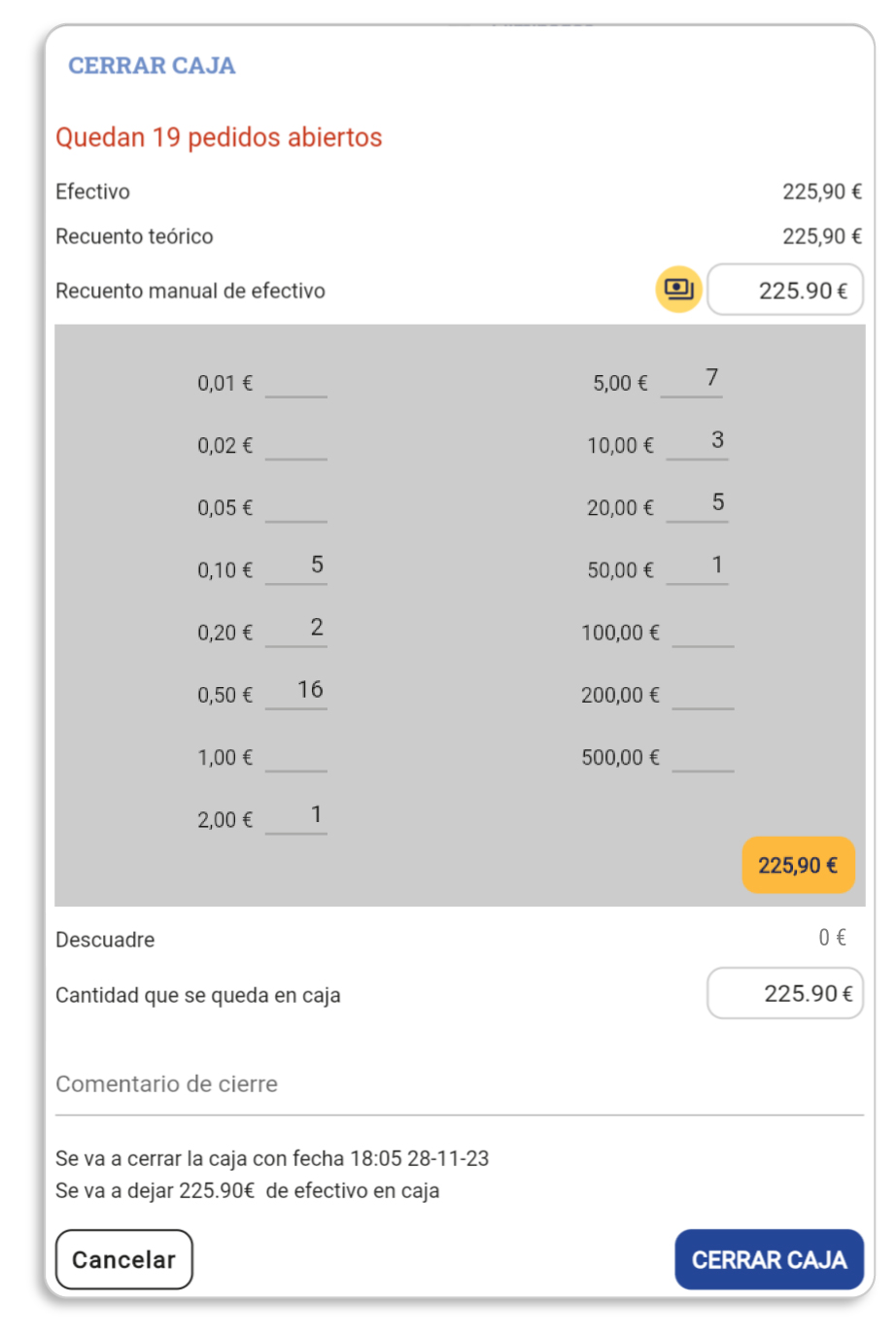Viewport: 896px width, 1340px height.
Task: Select the 0,50 € count field showing 16
Action: (296, 692)
